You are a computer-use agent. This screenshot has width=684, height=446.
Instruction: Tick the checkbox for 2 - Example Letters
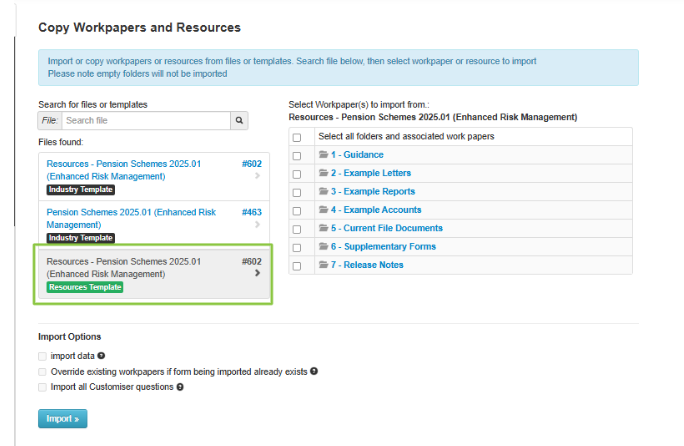coord(297,174)
